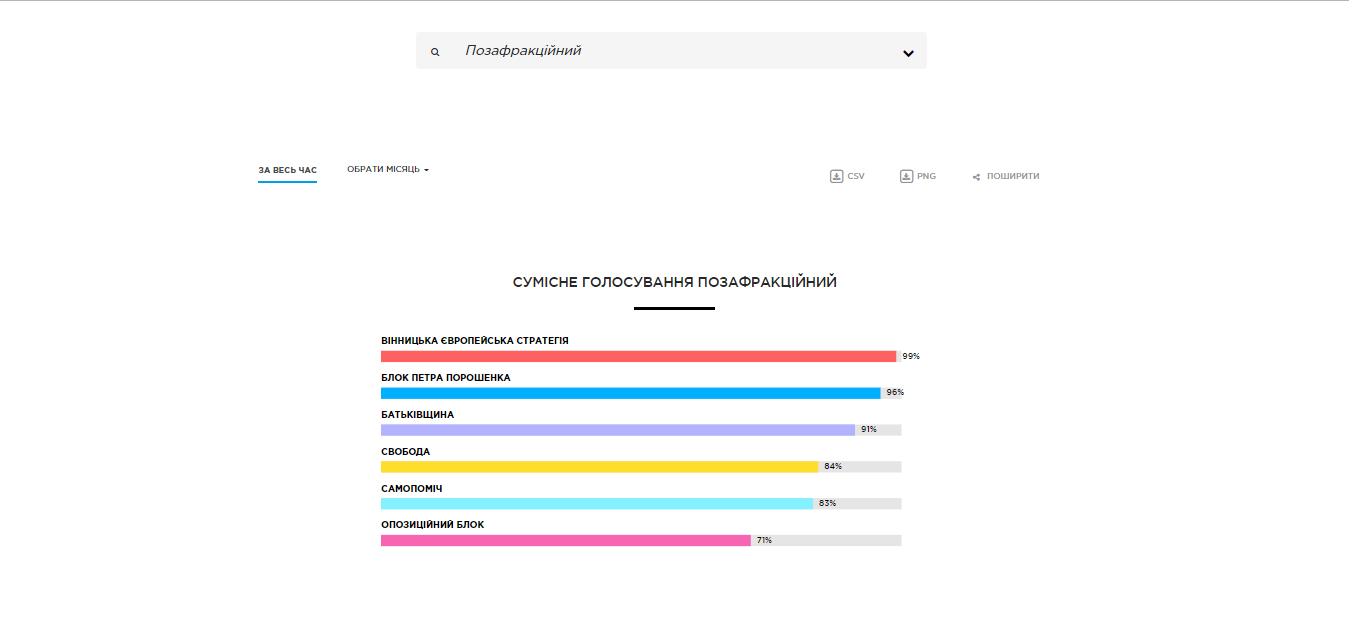
Task: Expand the Позафракційний selector chevron
Action: (x=908, y=53)
